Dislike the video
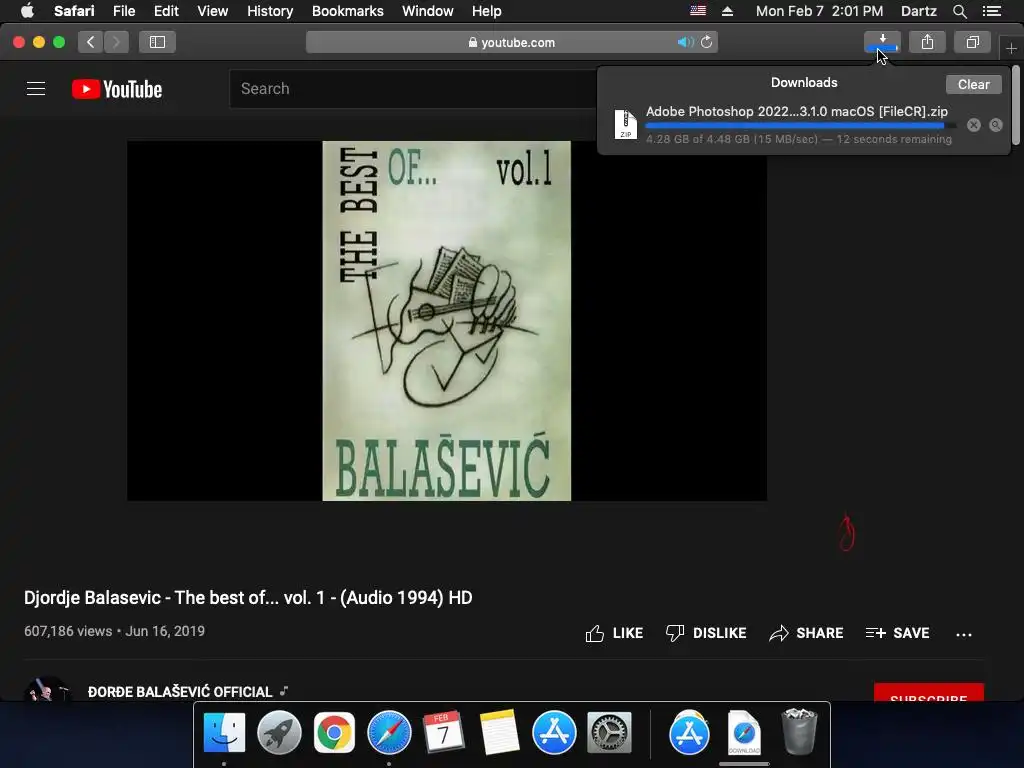This screenshot has height=768, width=1024. point(705,633)
